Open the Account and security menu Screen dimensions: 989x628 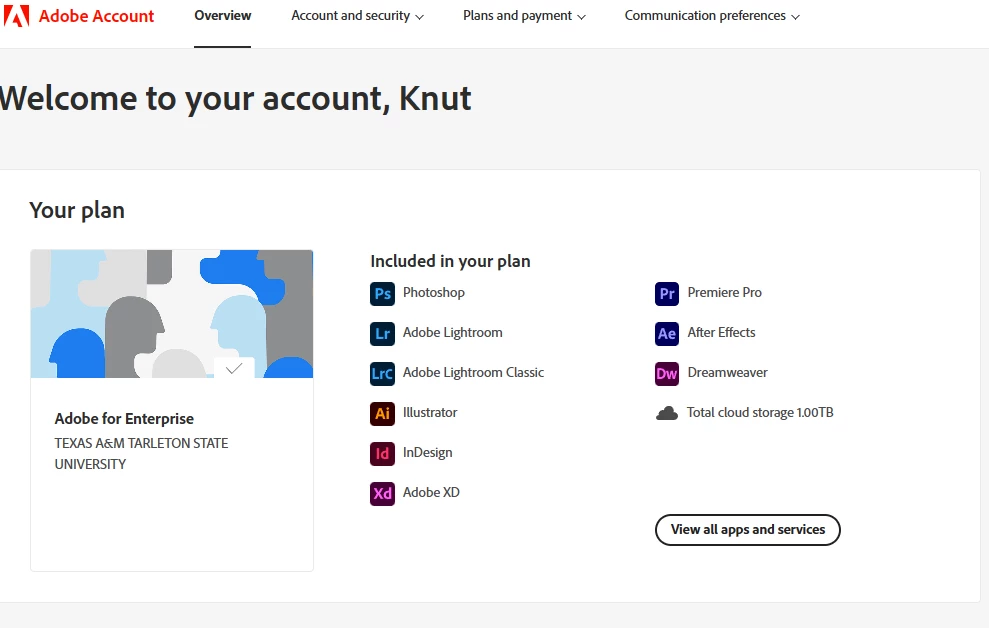[357, 16]
